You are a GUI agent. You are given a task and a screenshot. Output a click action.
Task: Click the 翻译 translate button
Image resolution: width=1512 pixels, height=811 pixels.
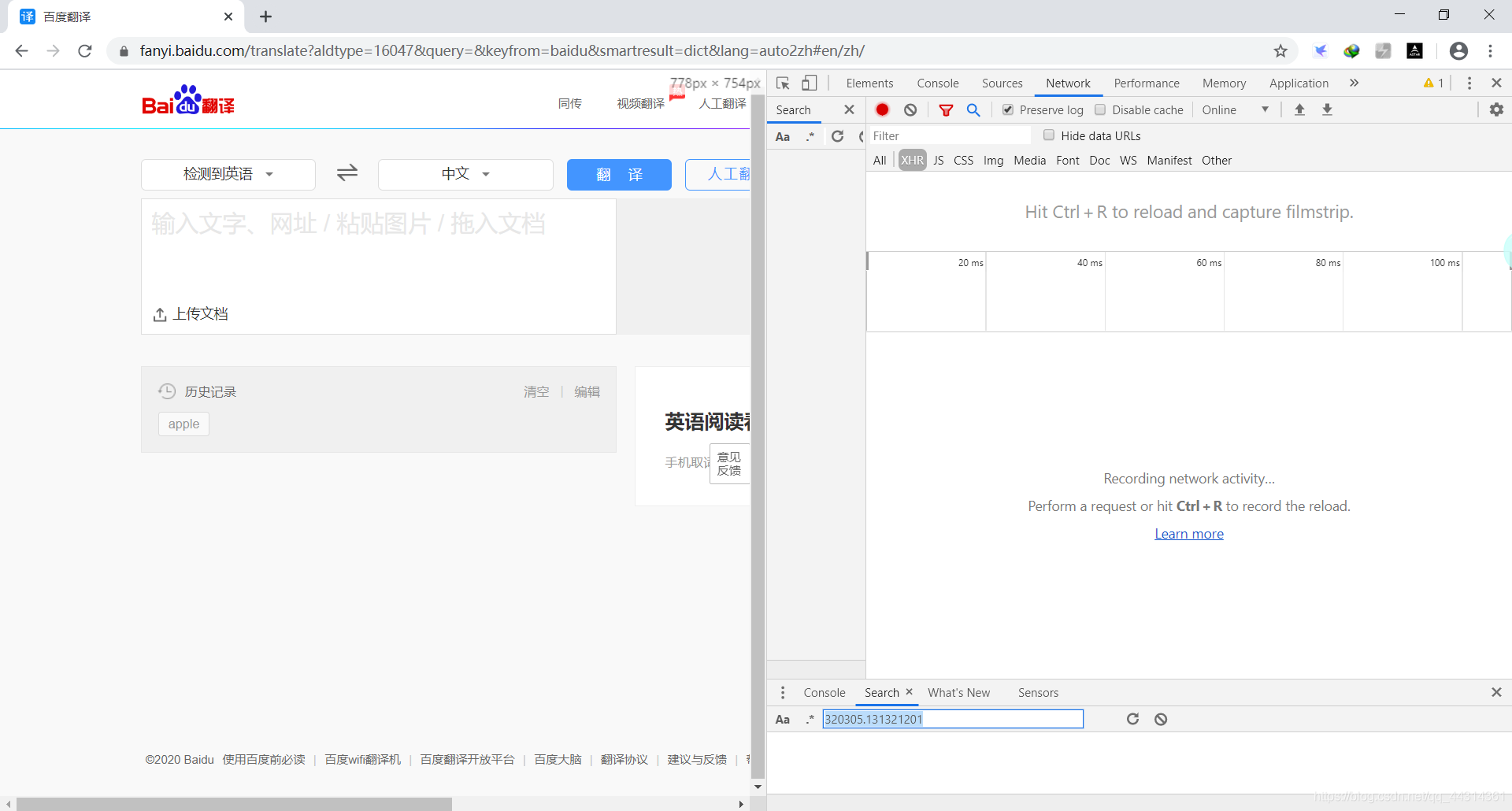(619, 174)
